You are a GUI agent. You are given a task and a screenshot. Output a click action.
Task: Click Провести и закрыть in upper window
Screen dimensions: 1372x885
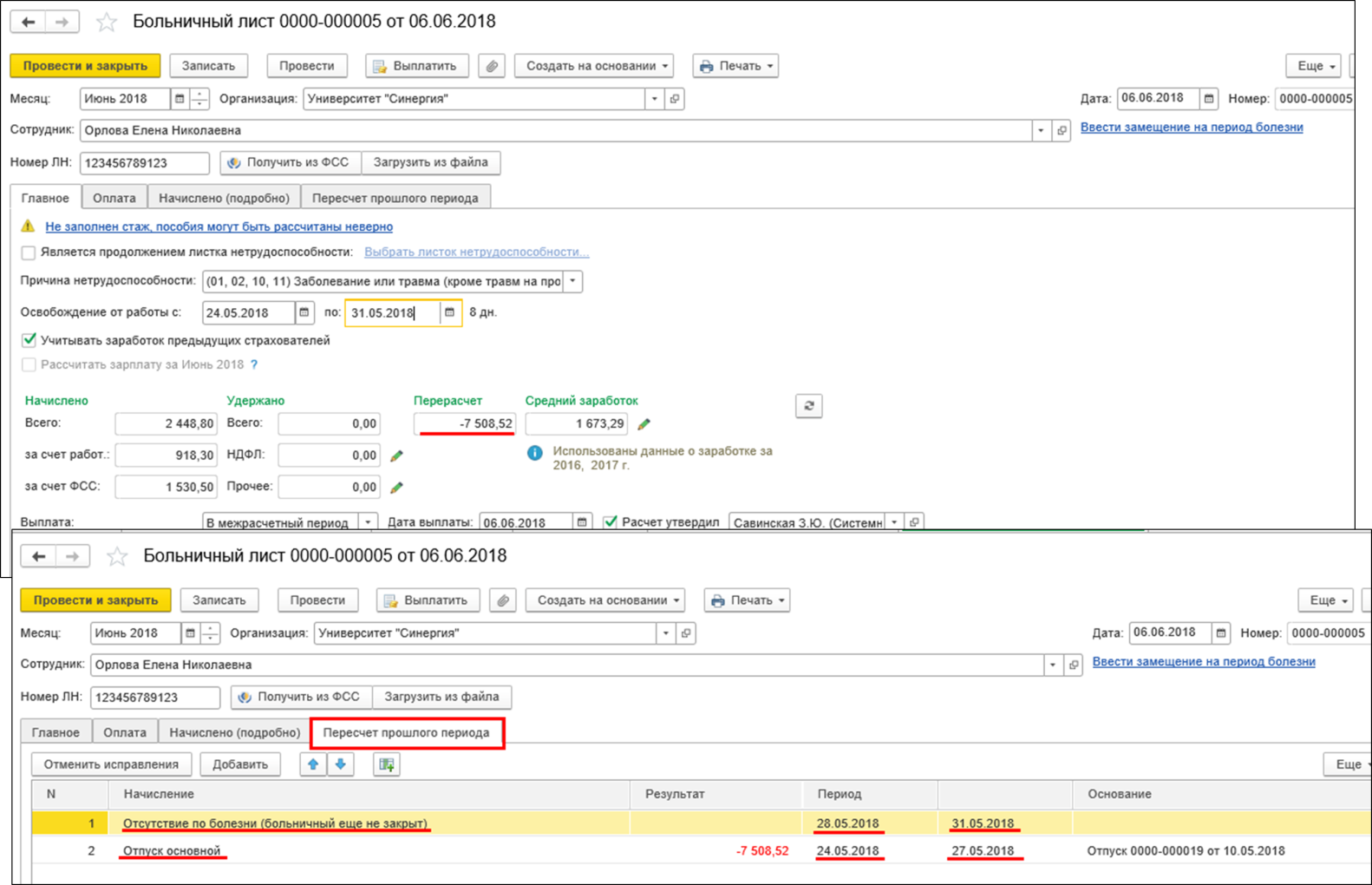point(85,66)
